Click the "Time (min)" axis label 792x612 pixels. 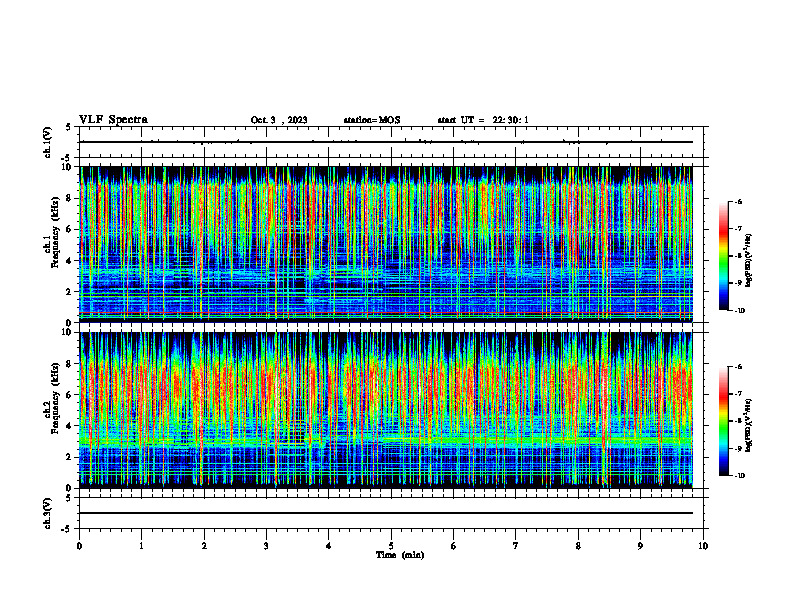(400, 555)
